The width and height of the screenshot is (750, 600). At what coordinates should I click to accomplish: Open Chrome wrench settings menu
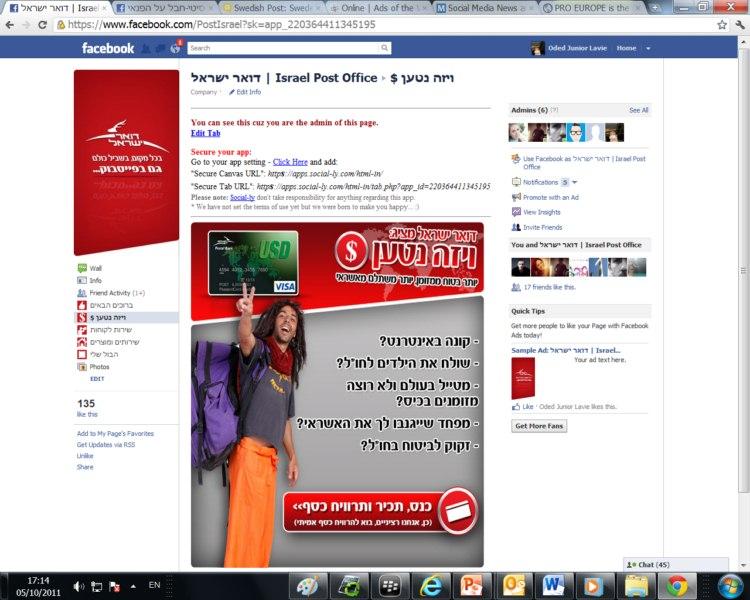coord(740,25)
